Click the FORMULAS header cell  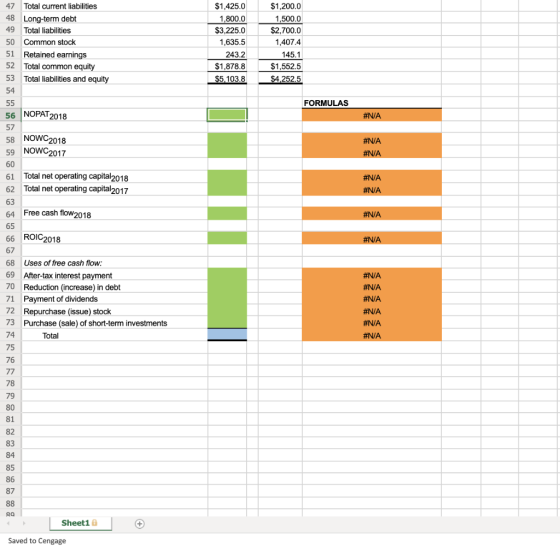coord(371,103)
